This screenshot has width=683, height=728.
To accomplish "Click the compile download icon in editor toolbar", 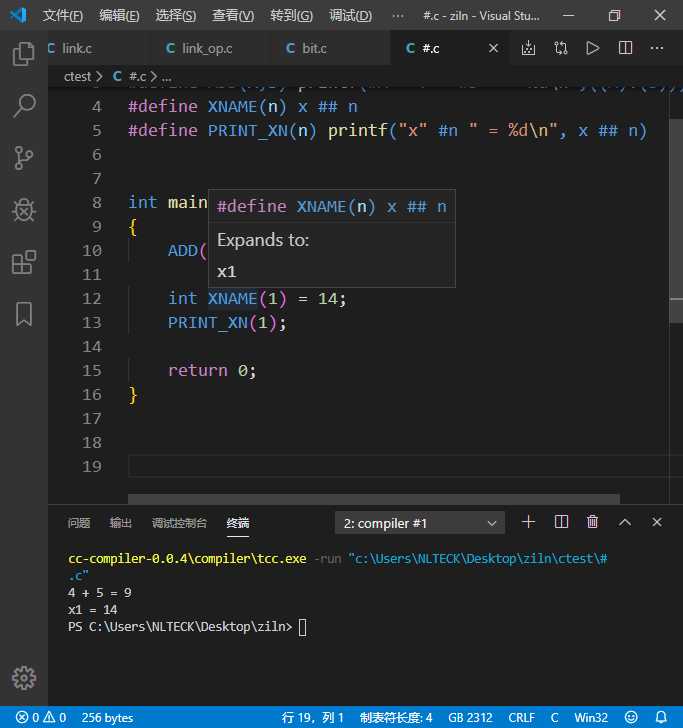I will click(x=528, y=48).
